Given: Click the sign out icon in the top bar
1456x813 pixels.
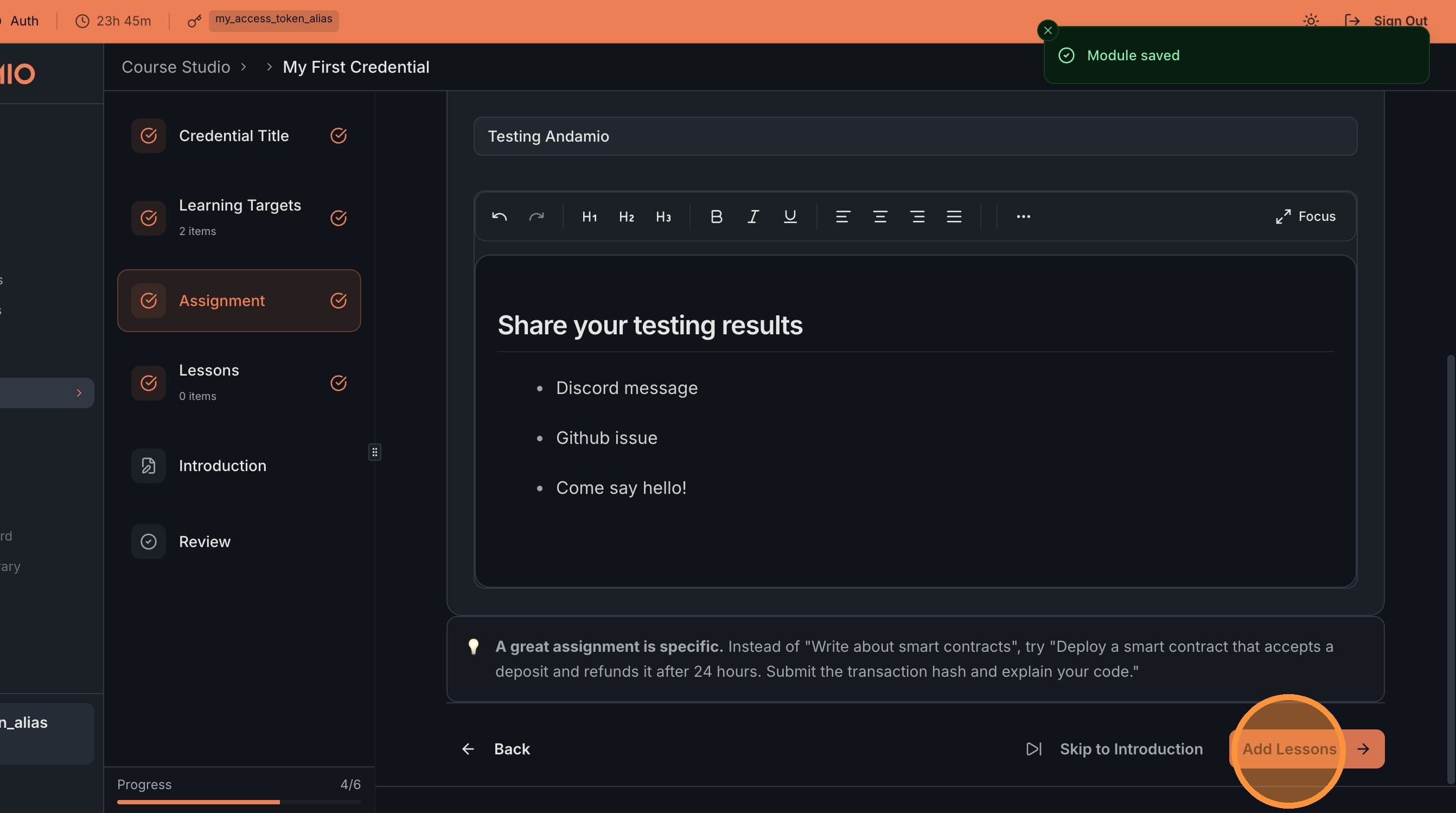Looking at the screenshot, I should point(1353,21).
